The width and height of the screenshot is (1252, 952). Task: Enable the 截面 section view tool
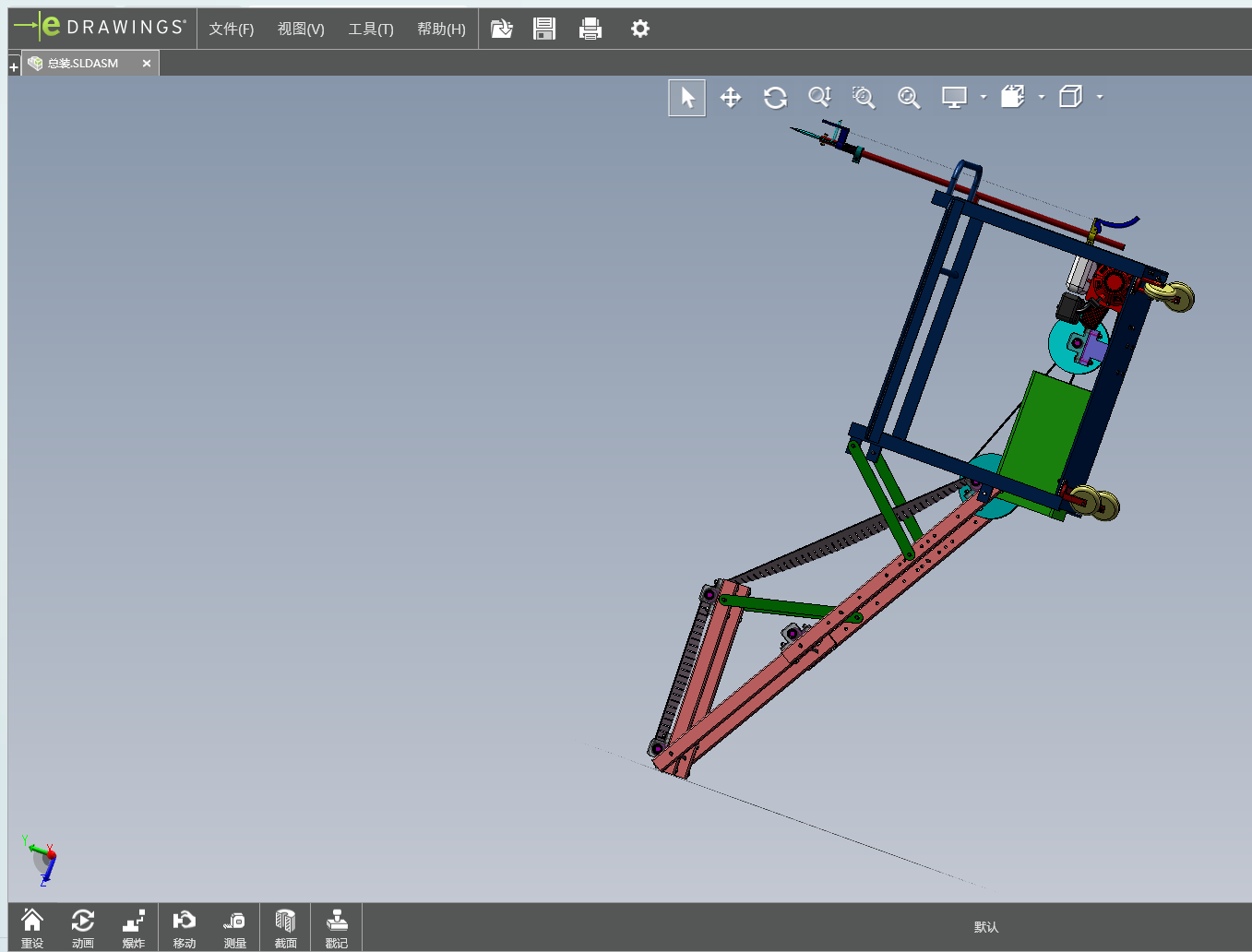[286, 928]
